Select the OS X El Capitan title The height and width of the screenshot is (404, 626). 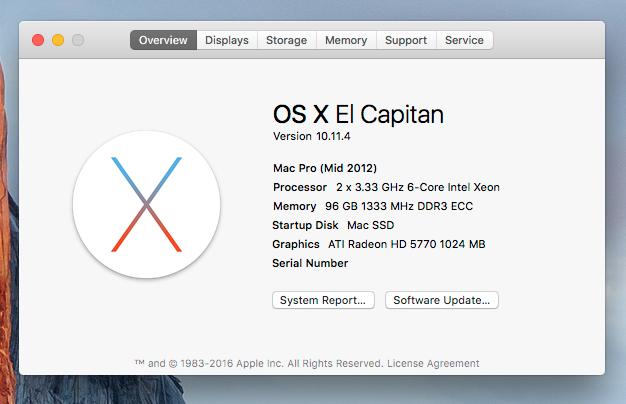click(x=358, y=114)
